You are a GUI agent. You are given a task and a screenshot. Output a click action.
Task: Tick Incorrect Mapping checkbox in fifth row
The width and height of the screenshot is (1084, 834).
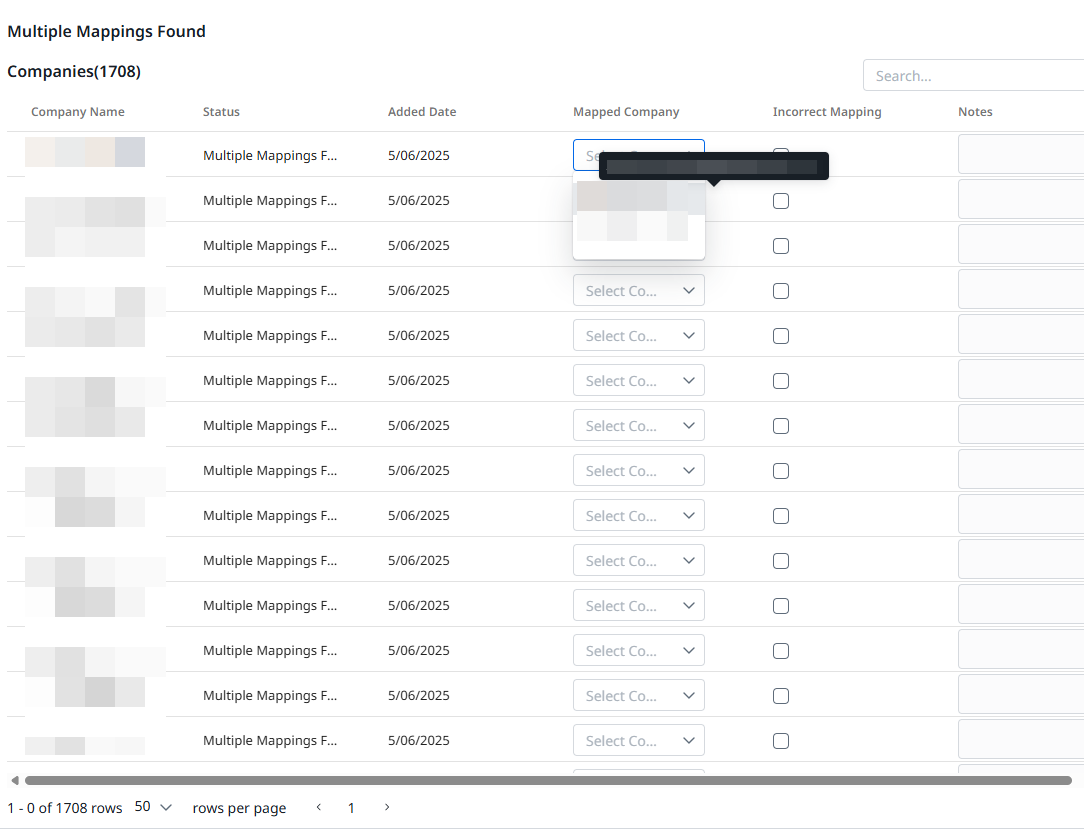[x=781, y=336]
